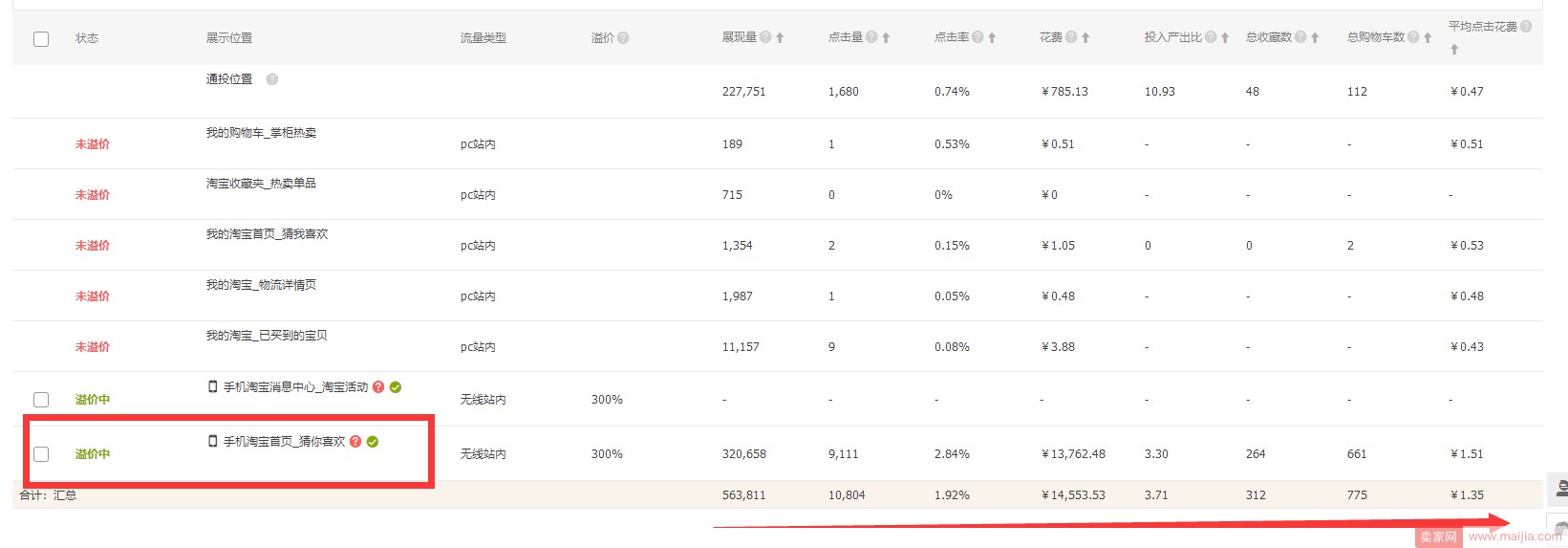Click the 流量类型 column header

[x=483, y=38]
